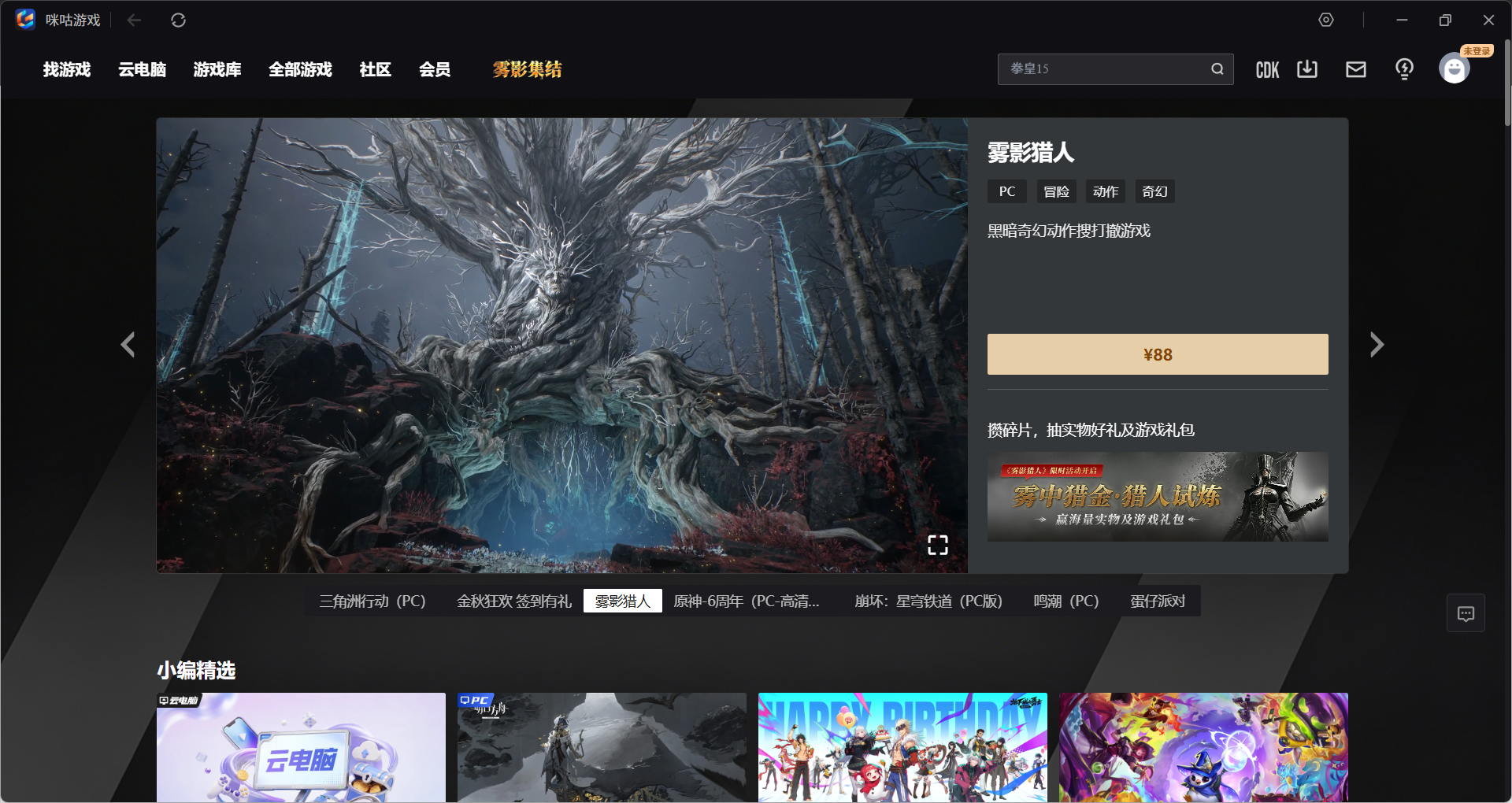Viewport: 1512px width, 803px height.
Task: Switch carousel to 崩坏：星穹铁道 (PC版)
Action: pyautogui.click(x=928, y=601)
